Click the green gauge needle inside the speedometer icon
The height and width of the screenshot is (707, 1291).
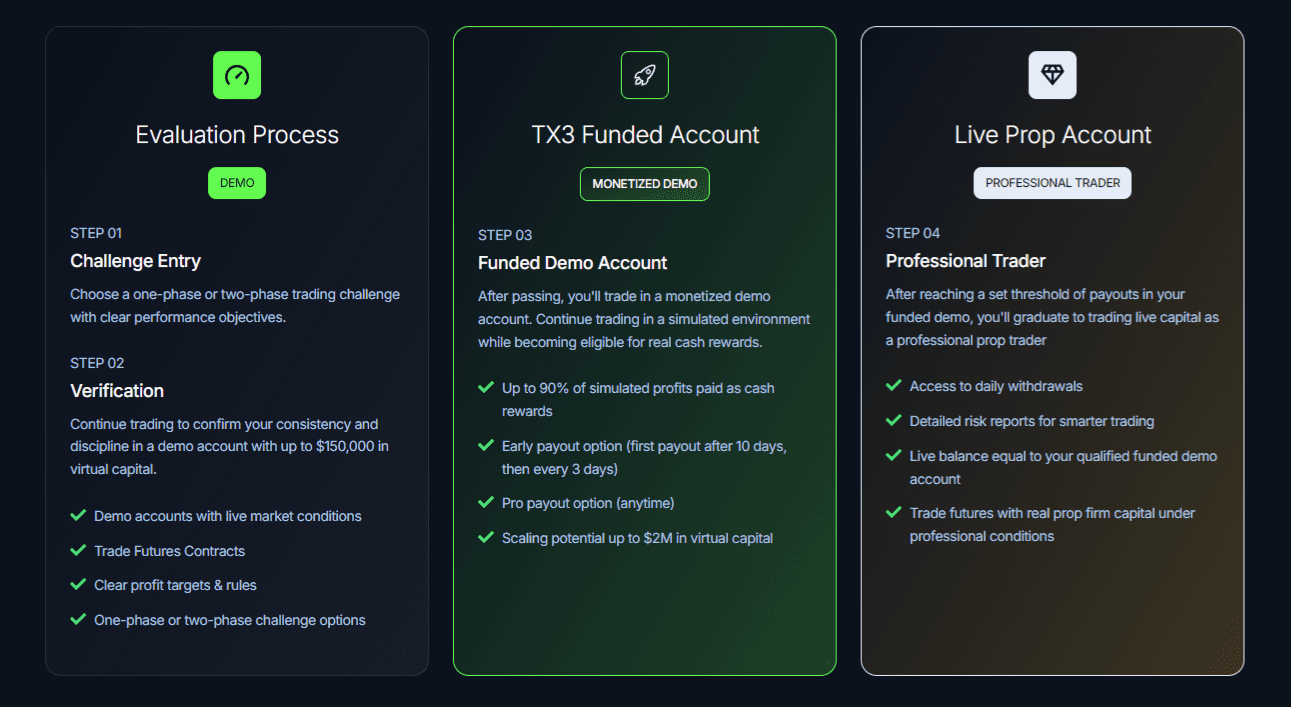click(237, 74)
